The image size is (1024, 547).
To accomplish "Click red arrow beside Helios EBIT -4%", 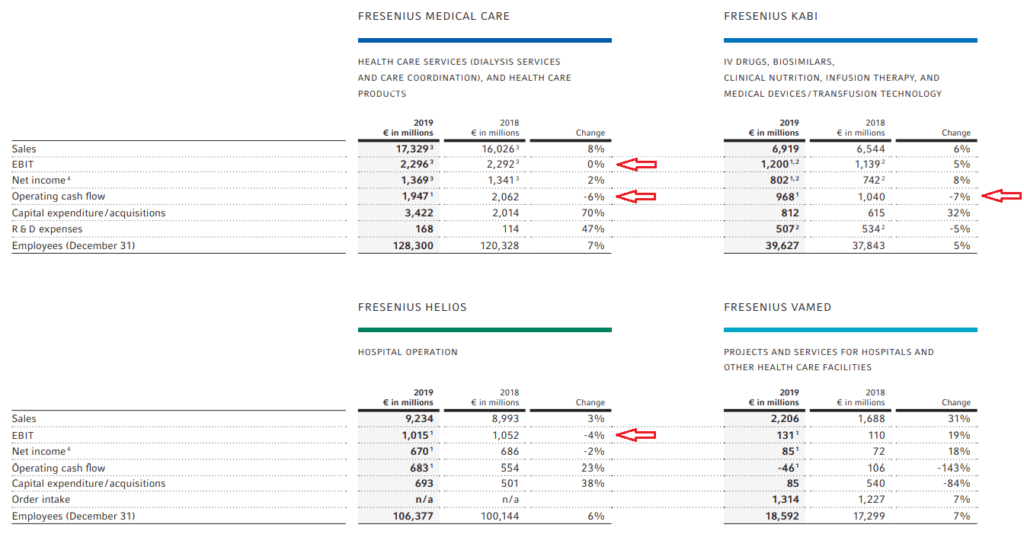I will click(x=636, y=435).
